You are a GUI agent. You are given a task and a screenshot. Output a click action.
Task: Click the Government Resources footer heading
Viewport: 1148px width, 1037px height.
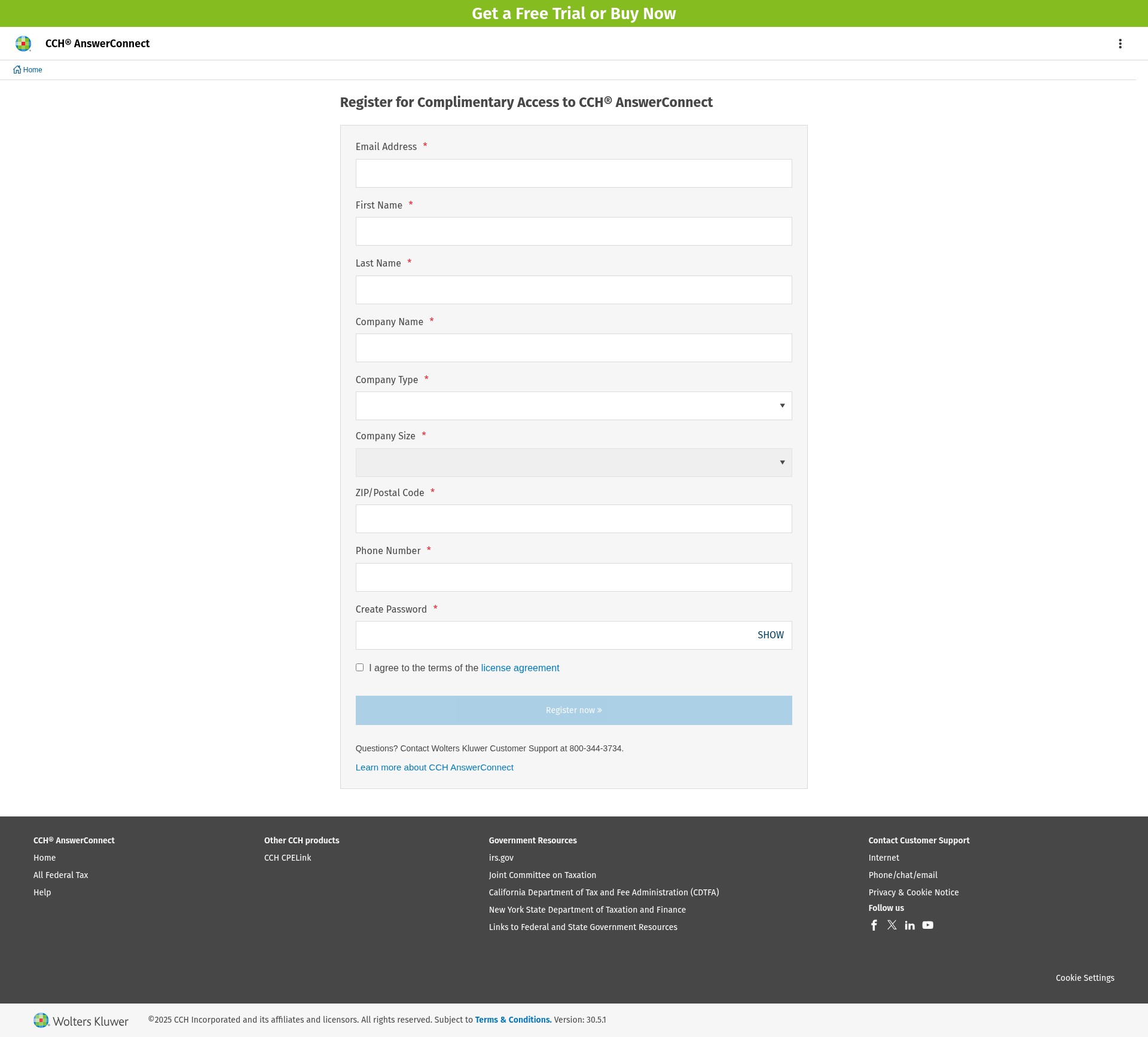coord(533,840)
